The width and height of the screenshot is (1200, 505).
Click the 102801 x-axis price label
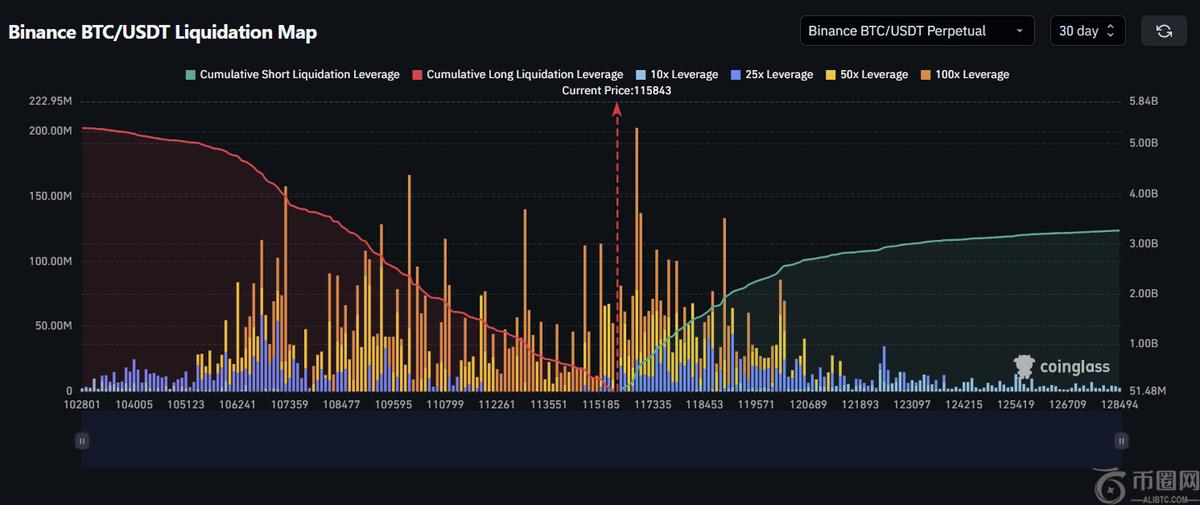(82, 405)
